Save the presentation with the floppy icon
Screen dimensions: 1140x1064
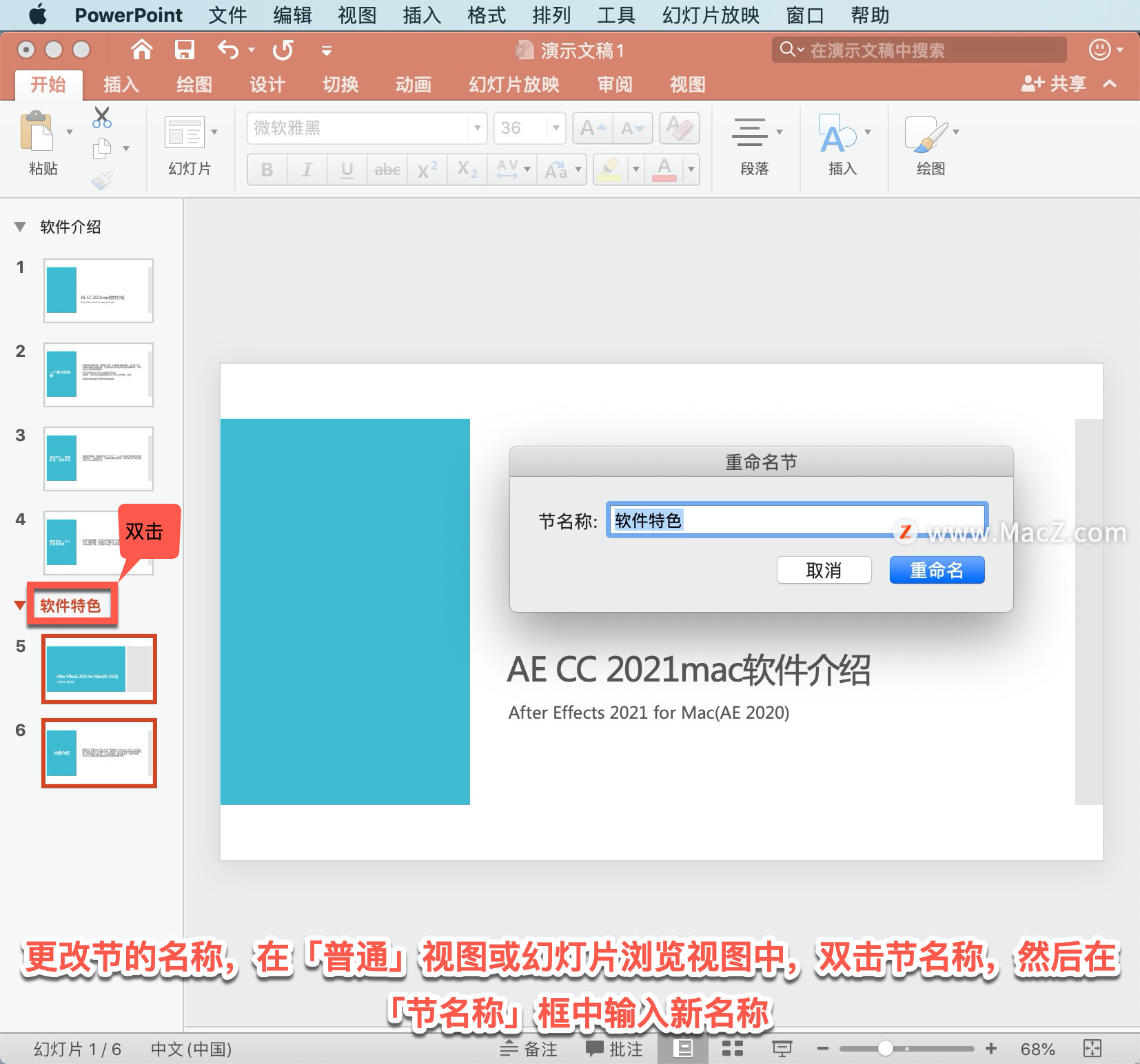184,50
